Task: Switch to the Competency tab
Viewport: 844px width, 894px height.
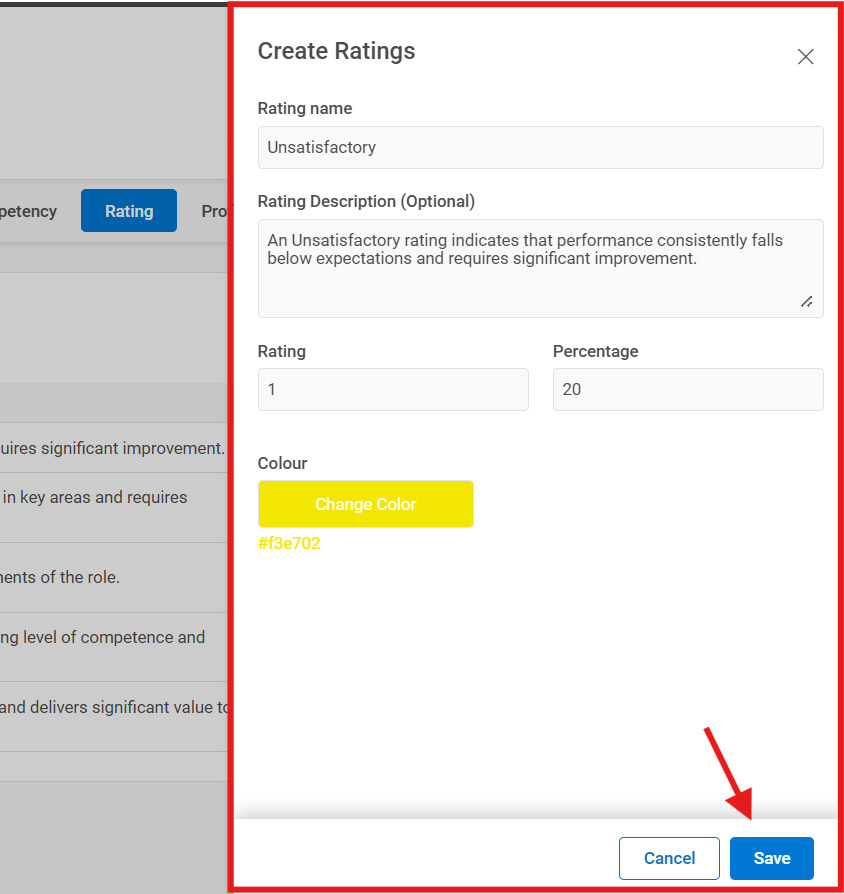Action: [x=28, y=211]
